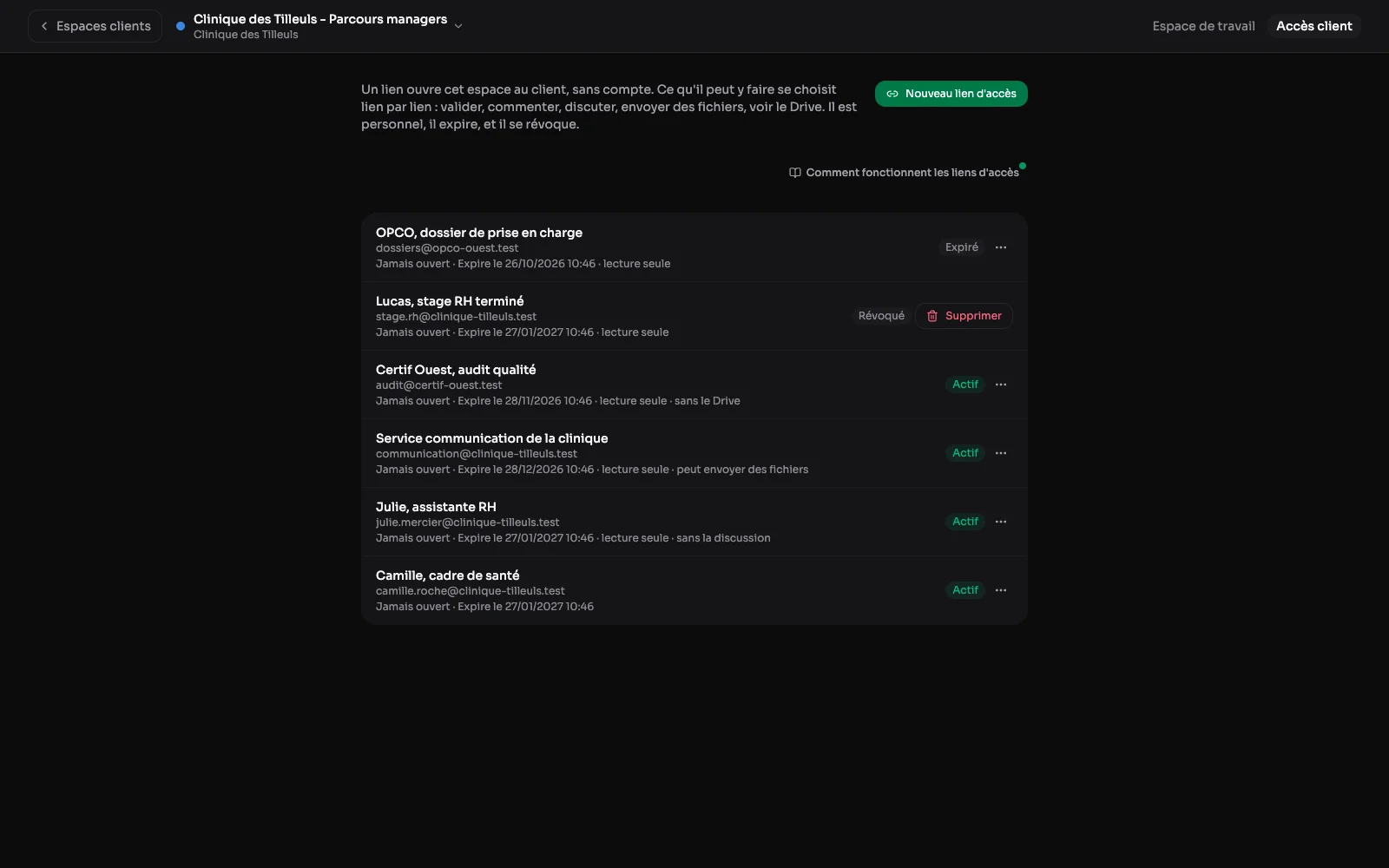Create a Nouveau lien d'accès
The height and width of the screenshot is (868, 1389).
951,94
